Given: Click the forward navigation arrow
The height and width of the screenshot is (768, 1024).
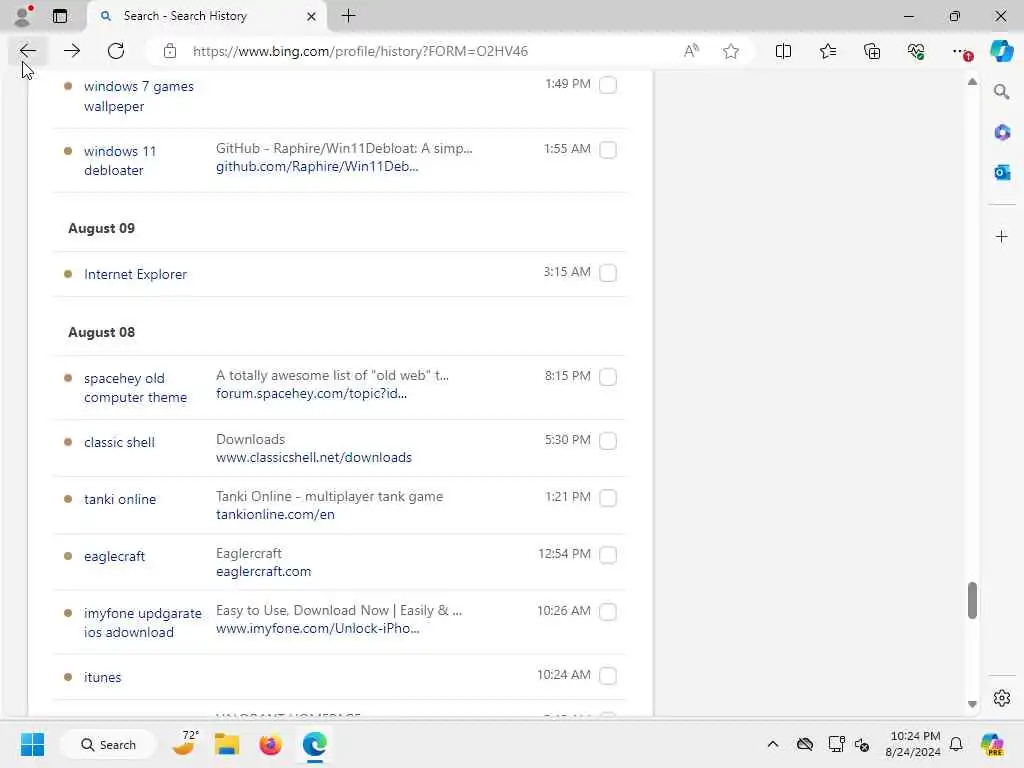Looking at the screenshot, I should coord(72,51).
